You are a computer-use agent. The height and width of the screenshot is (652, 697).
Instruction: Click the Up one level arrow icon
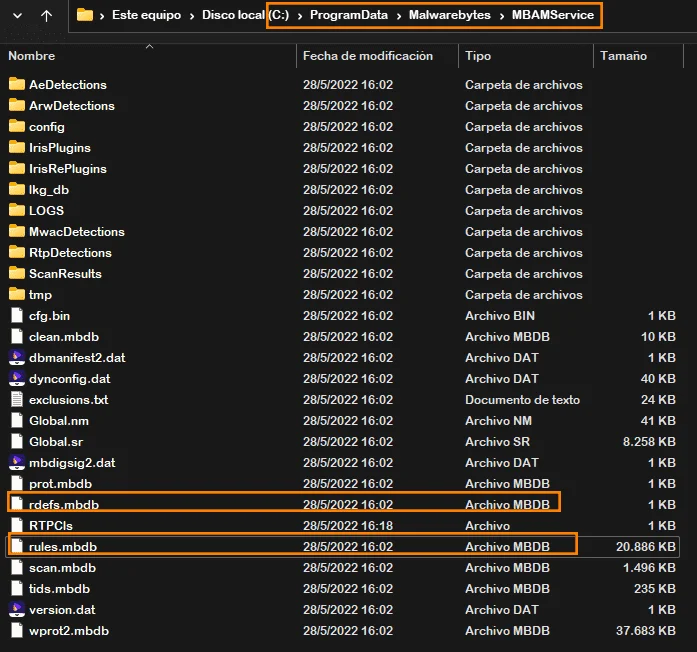pos(46,16)
